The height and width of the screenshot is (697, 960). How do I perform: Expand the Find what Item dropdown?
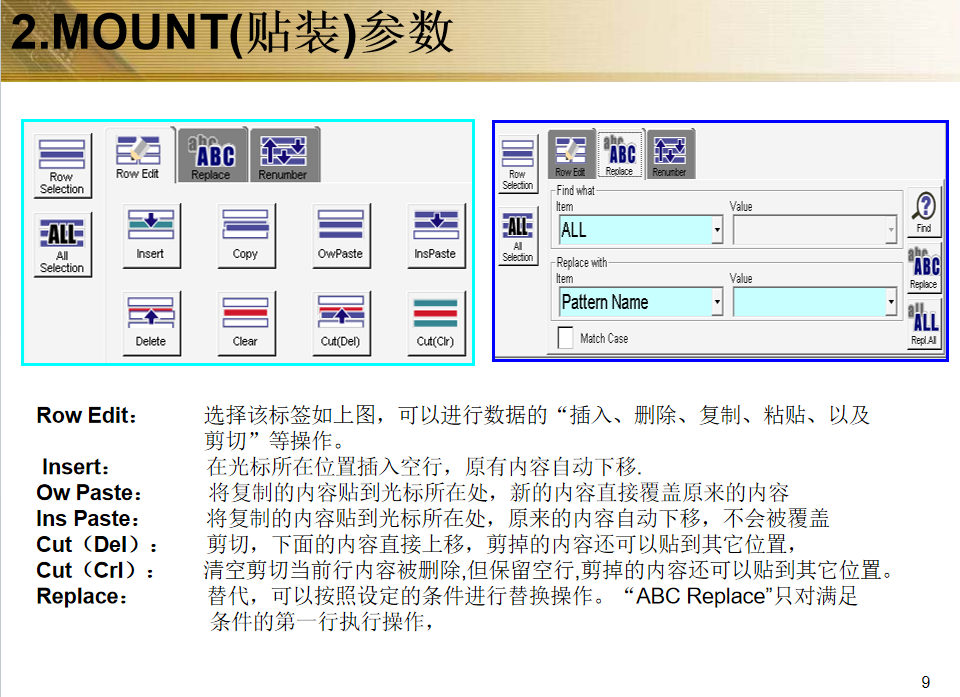coord(717,231)
